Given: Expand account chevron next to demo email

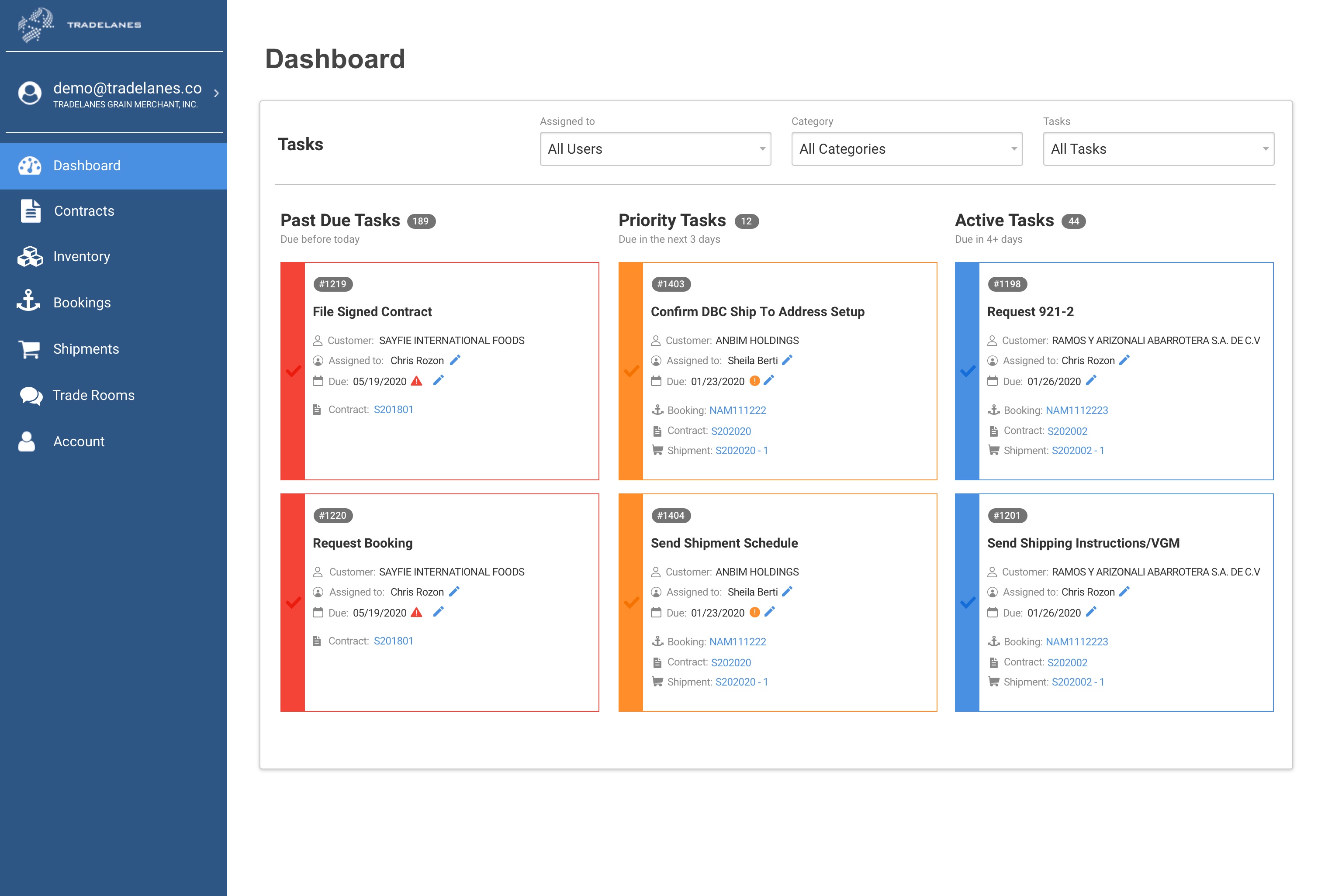Looking at the screenshot, I should pyautogui.click(x=217, y=93).
